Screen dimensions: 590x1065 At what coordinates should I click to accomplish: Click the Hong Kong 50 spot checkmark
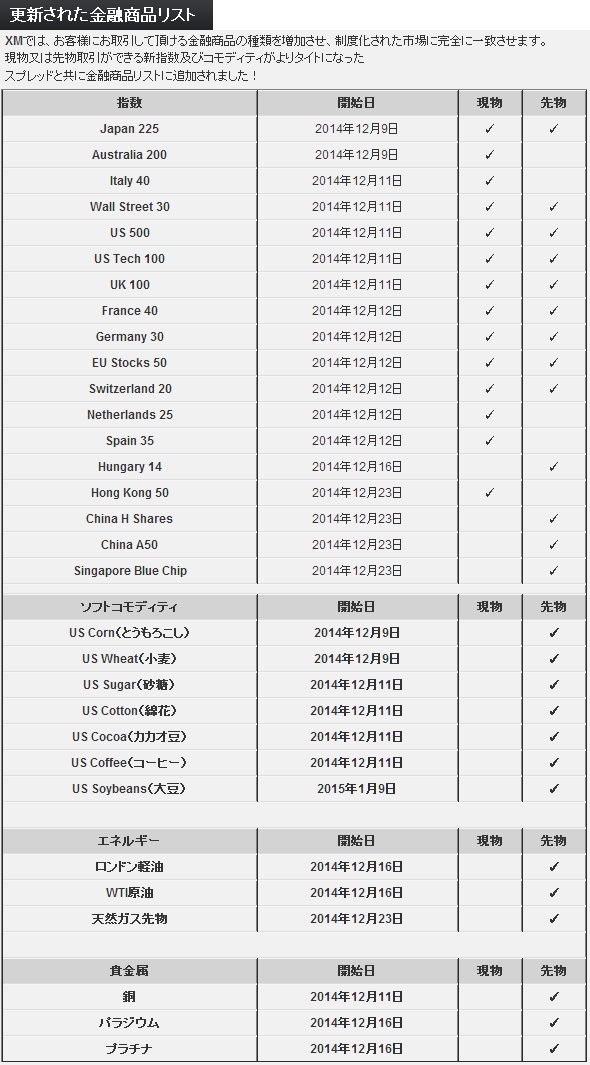(x=490, y=492)
